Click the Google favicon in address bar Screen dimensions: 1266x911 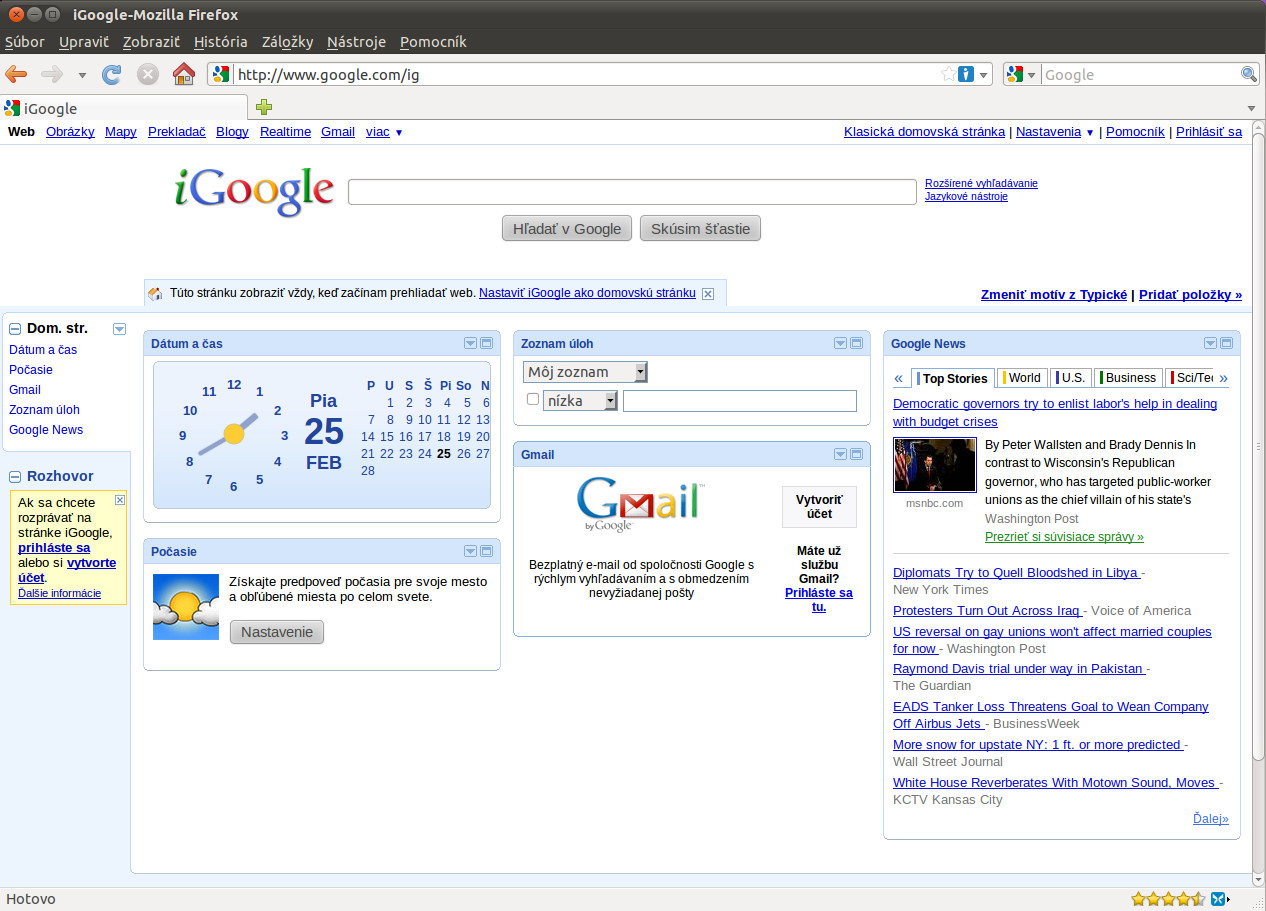coord(221,74)
